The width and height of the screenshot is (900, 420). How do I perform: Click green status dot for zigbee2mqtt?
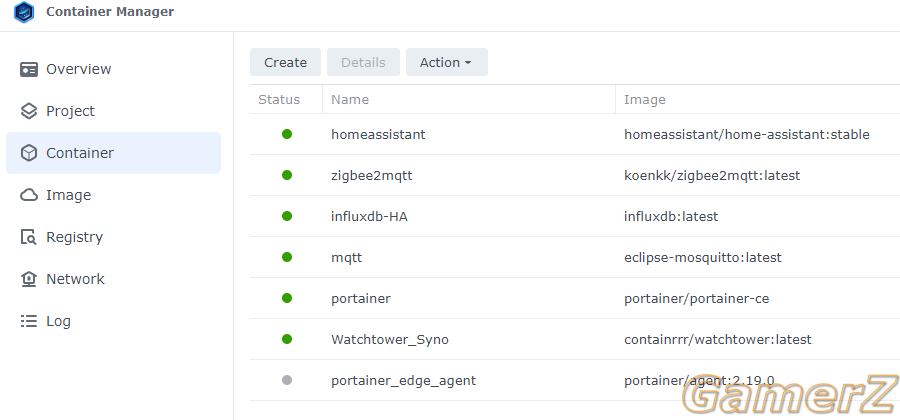tap(287, 175)
